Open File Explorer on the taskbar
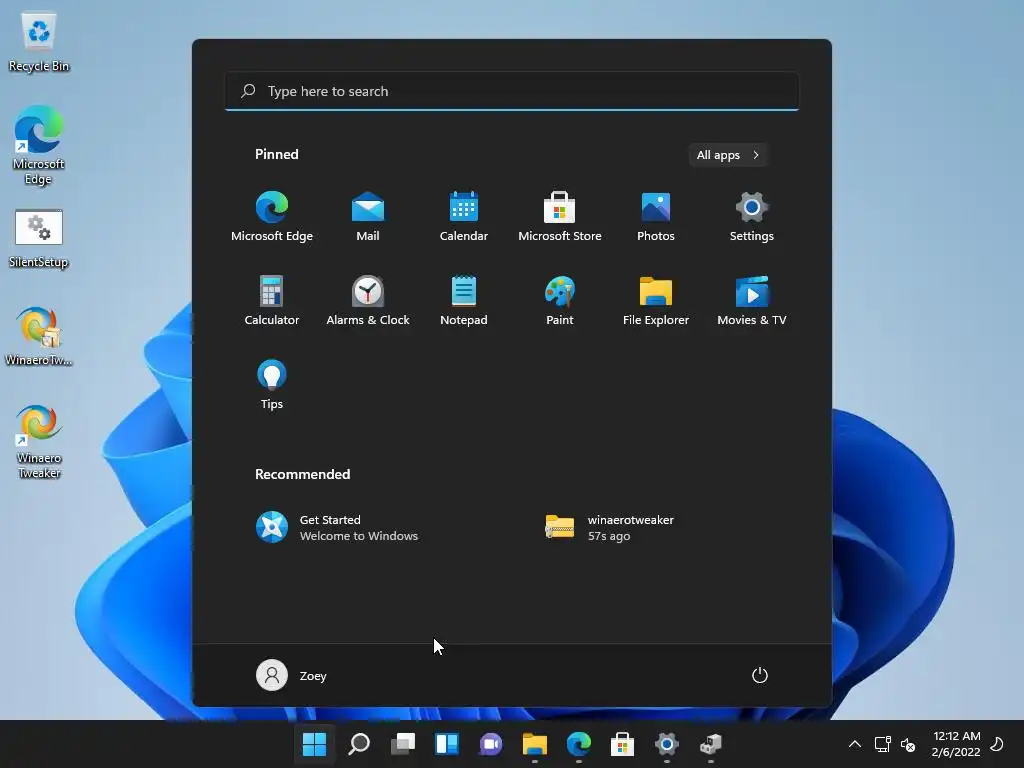The width and height of the screenshot is (1024, 768). pyautogui.click(x=535, y=744)
